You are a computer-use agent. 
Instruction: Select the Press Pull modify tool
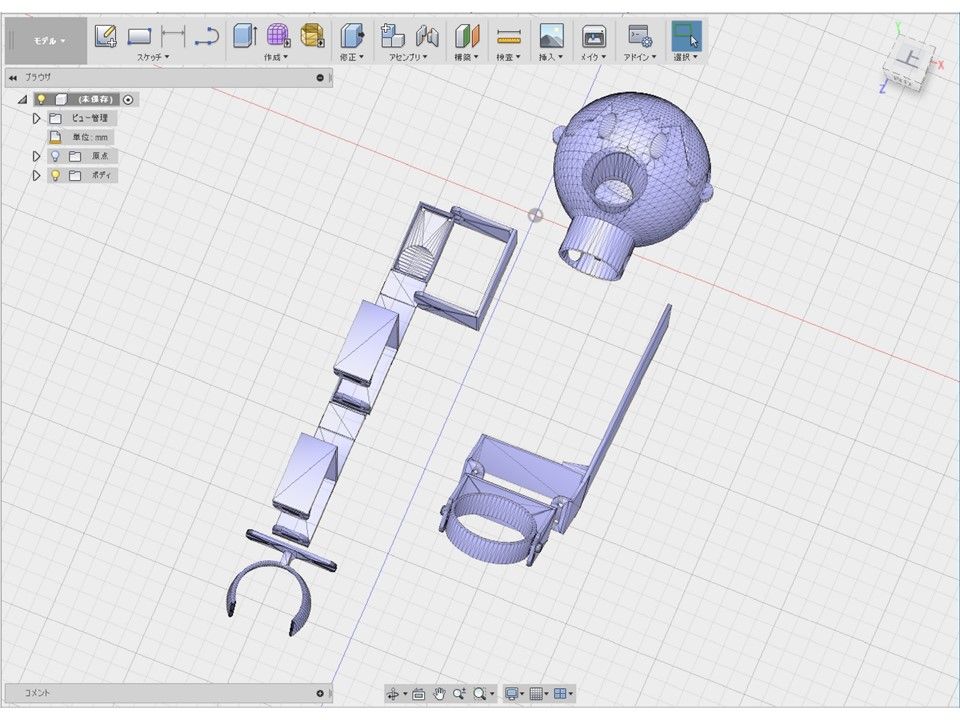(352, 36)
